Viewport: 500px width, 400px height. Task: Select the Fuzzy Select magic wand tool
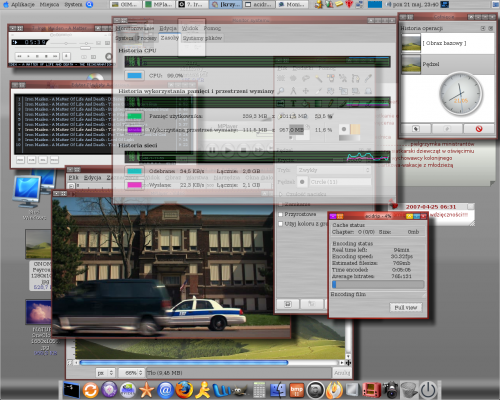click(318, 78)
